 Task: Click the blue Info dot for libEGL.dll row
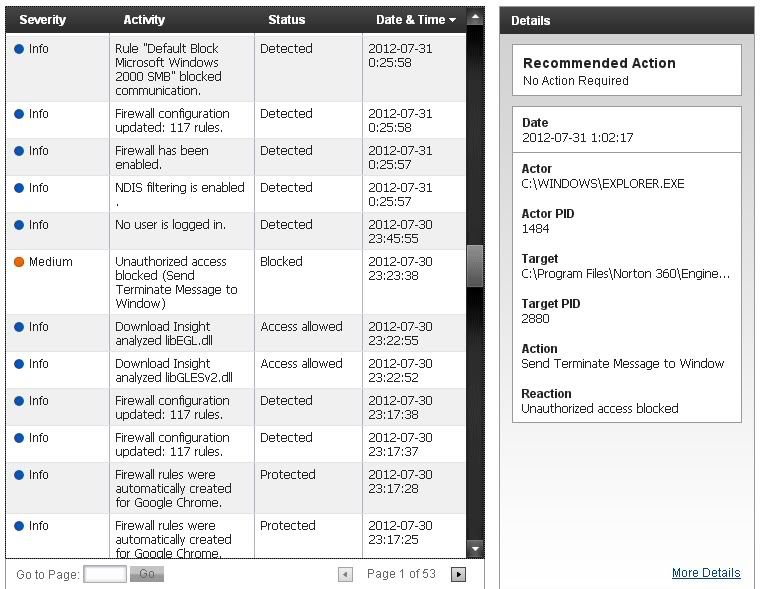point(19,327)
